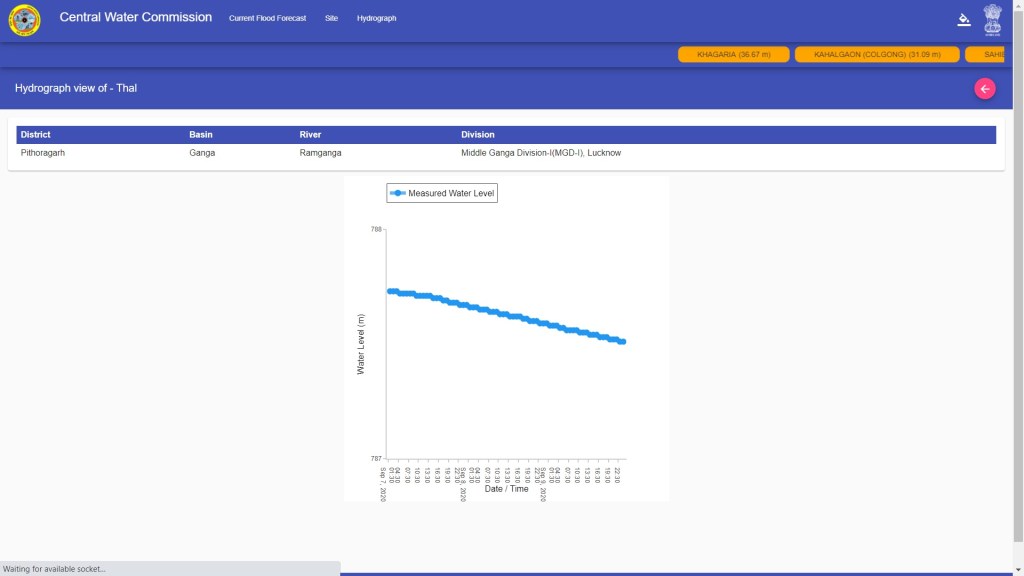The height and width of the screenshot is (576, 1024).
Task: Click the KAHALGAON (COLGONG) (31.09 m) chip
Action: pyautogui.click(x=877, y=55)
